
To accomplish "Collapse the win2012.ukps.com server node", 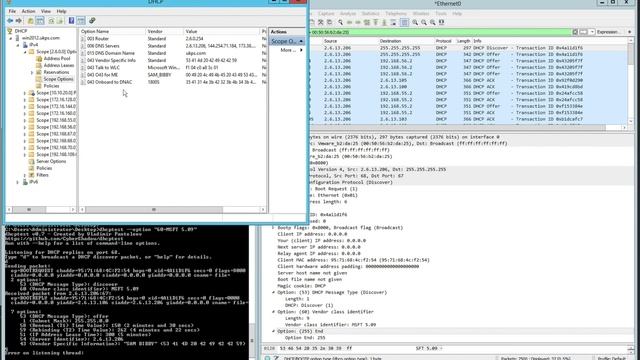I will [11, 38].
